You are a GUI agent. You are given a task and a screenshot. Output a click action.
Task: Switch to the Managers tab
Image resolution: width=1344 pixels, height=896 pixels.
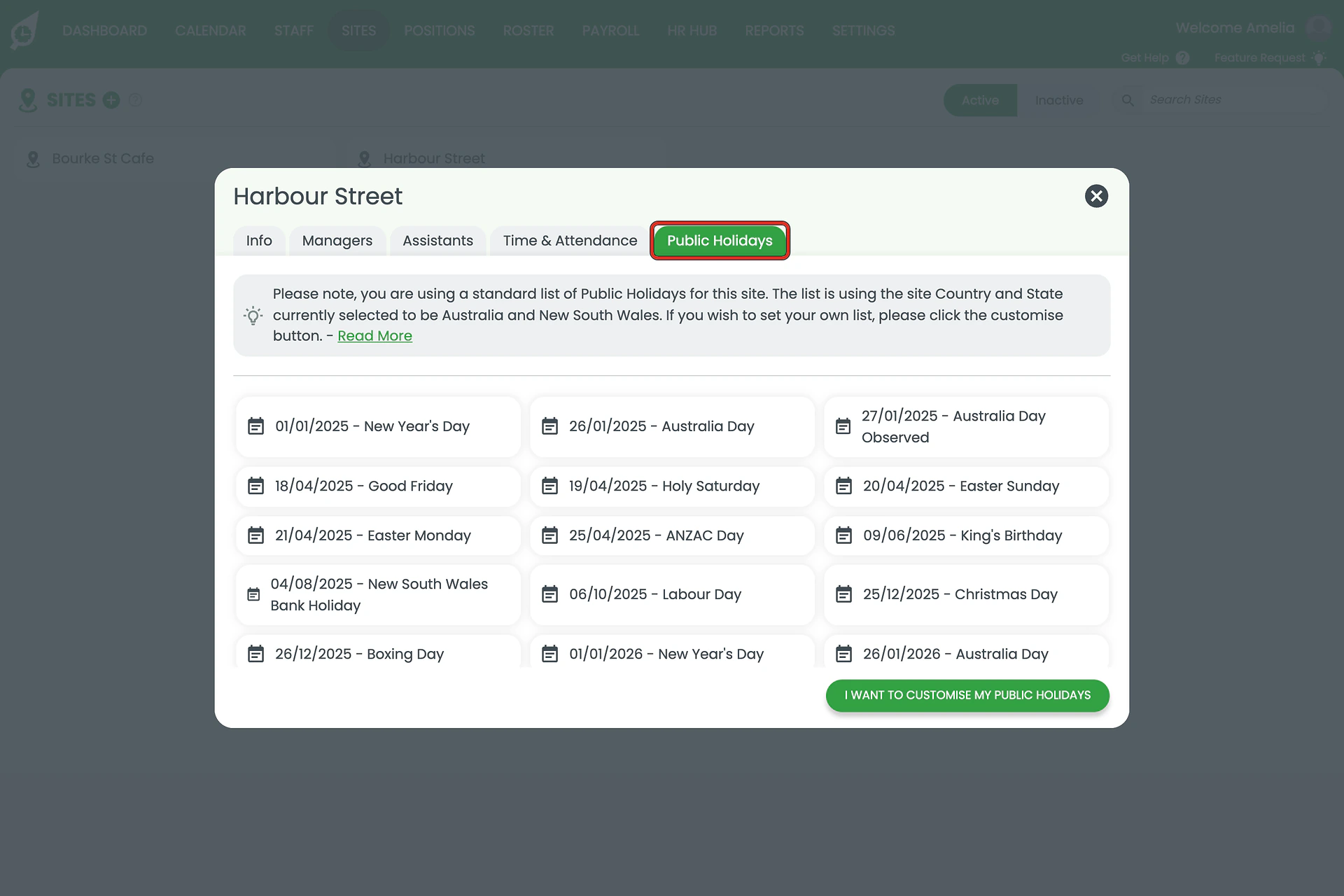pos(337,241)
